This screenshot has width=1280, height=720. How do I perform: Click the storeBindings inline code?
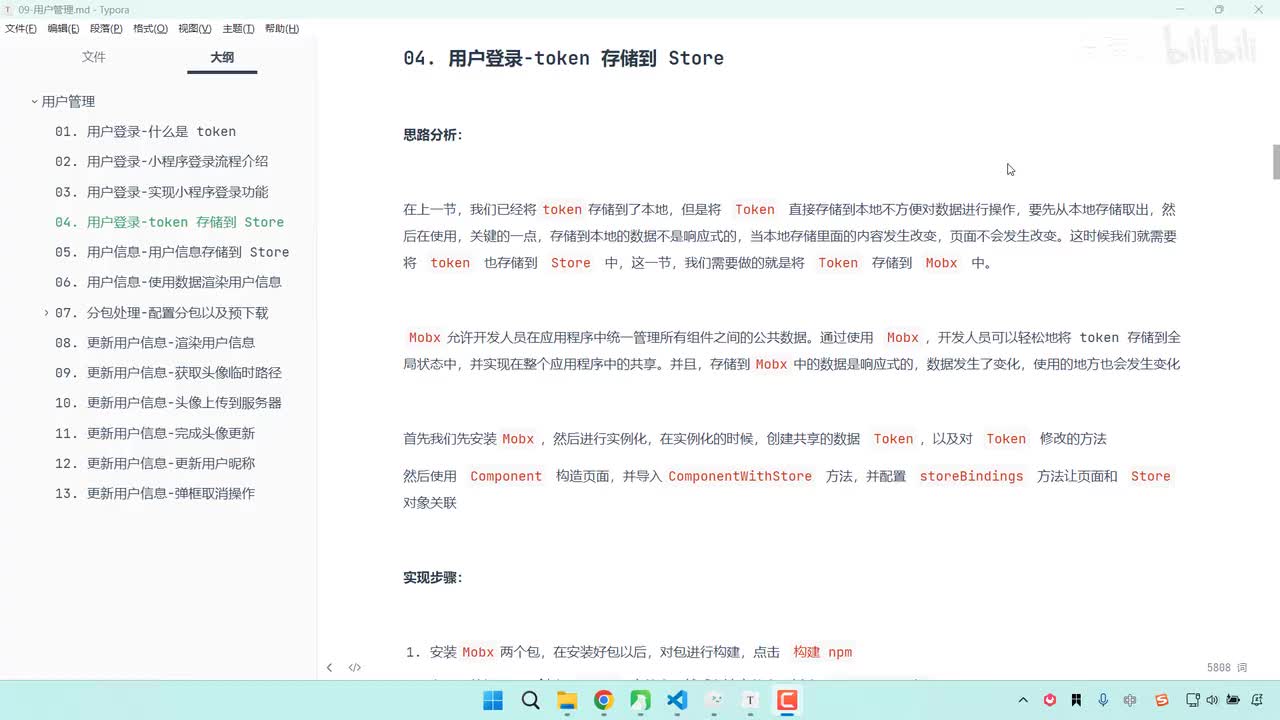click(x=972, y=477)
